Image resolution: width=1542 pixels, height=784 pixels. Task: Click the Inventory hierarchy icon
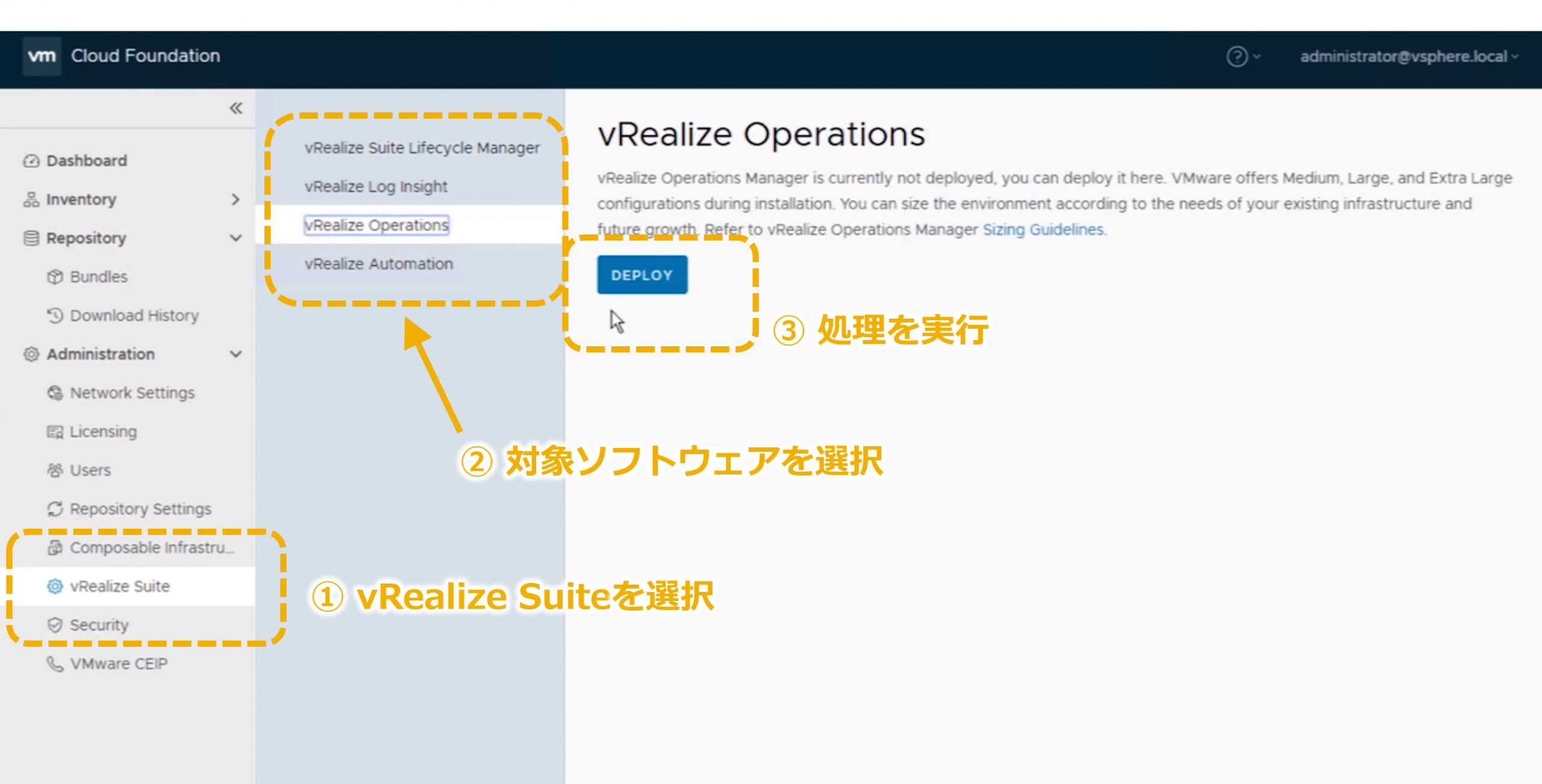point(31,199)
